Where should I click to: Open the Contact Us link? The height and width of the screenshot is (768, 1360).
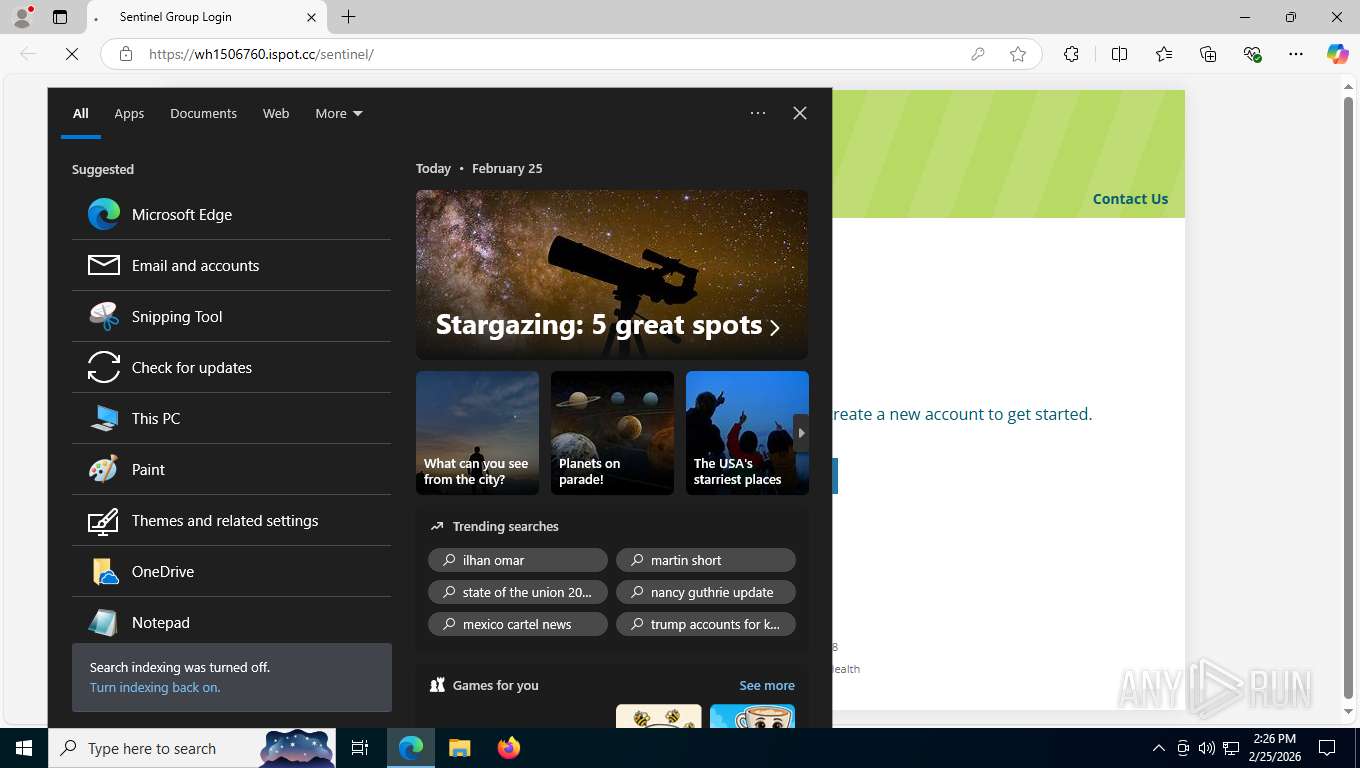1130,198
